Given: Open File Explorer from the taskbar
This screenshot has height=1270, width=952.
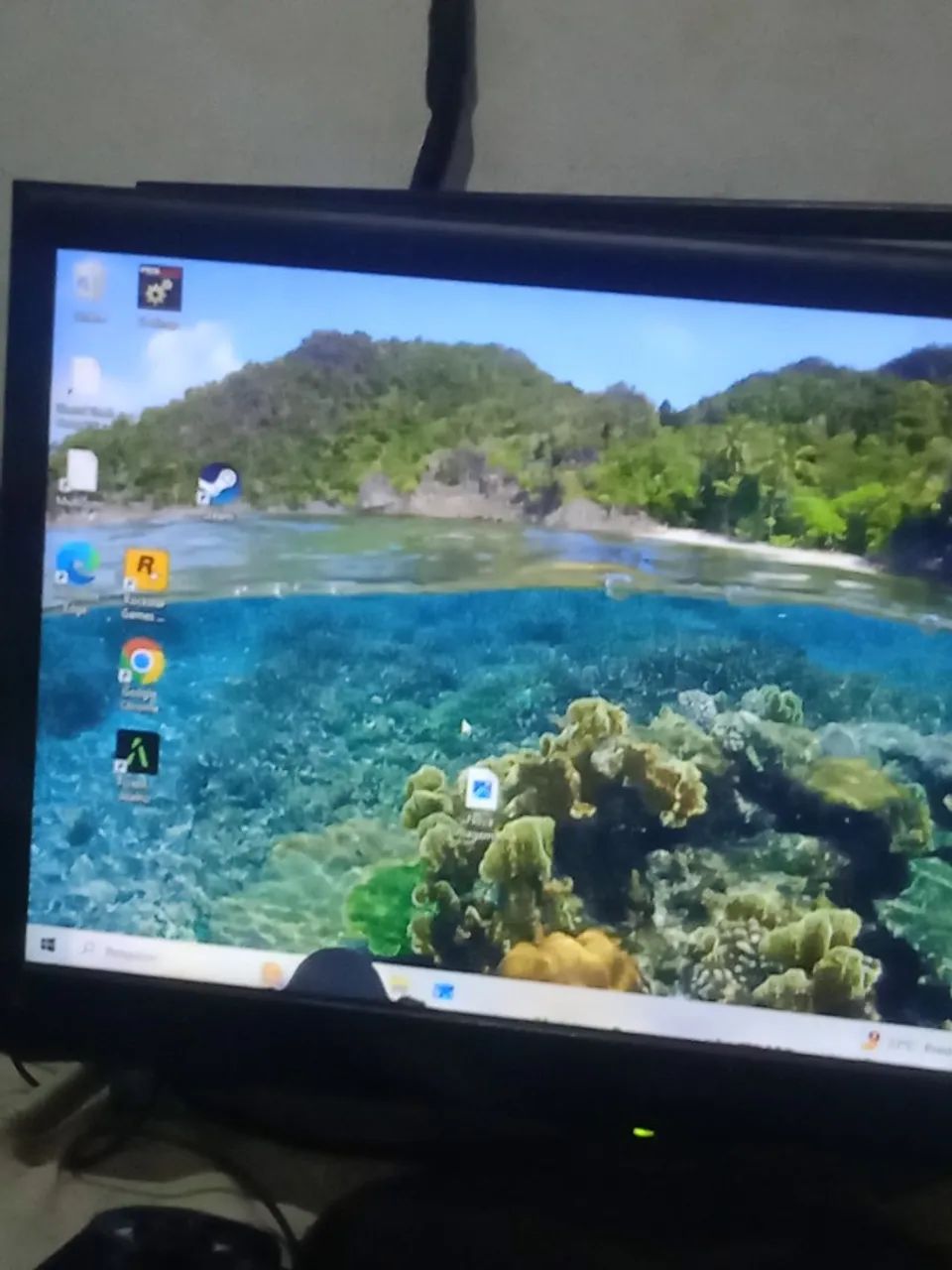Looking at the screenshot, I should coord(399,985).
